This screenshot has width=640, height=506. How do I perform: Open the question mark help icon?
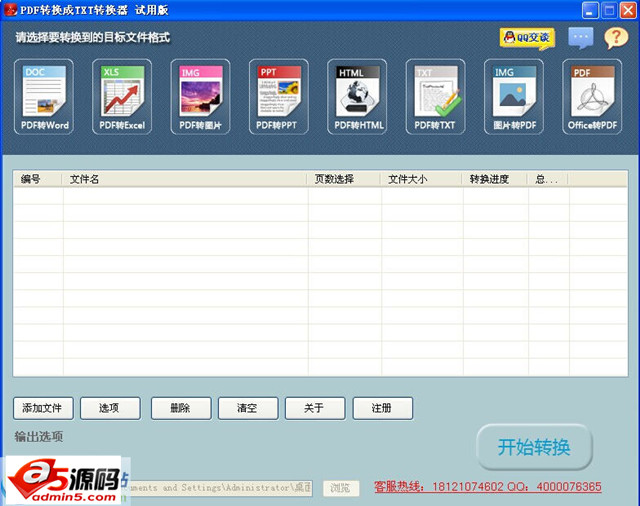(616, 38)
